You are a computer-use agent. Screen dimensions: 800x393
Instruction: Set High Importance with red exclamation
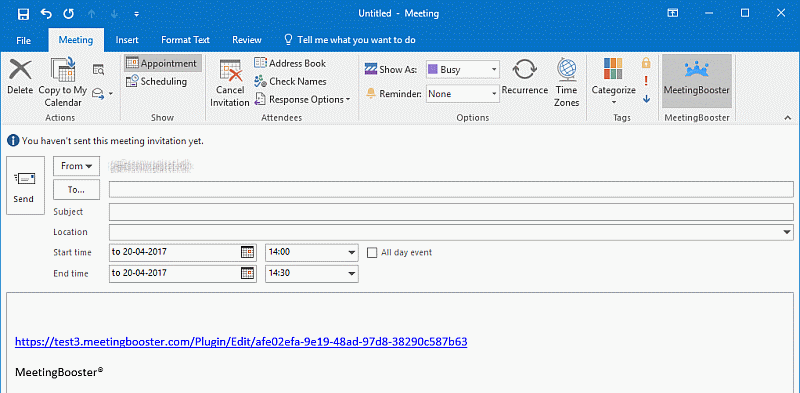[646, 81]
